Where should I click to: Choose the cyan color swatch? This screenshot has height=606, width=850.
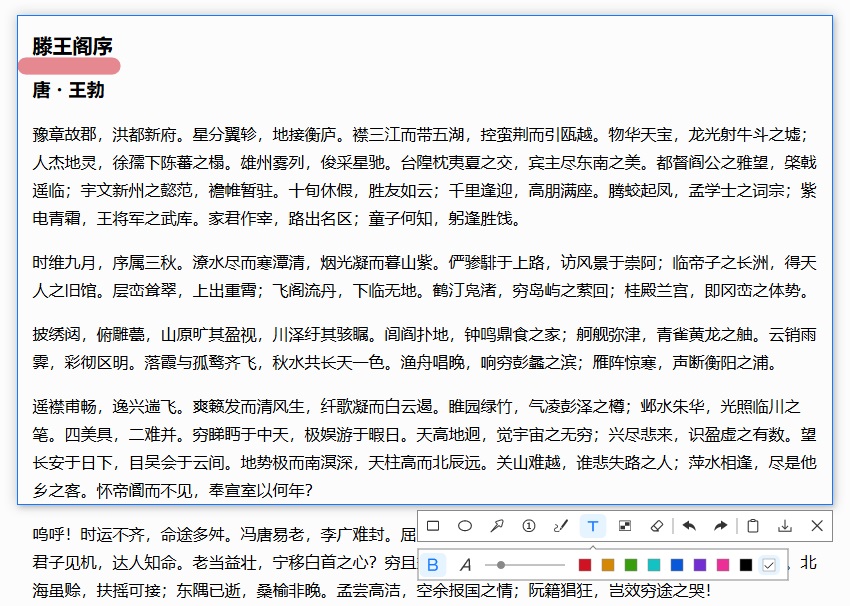tap(654, 565)
